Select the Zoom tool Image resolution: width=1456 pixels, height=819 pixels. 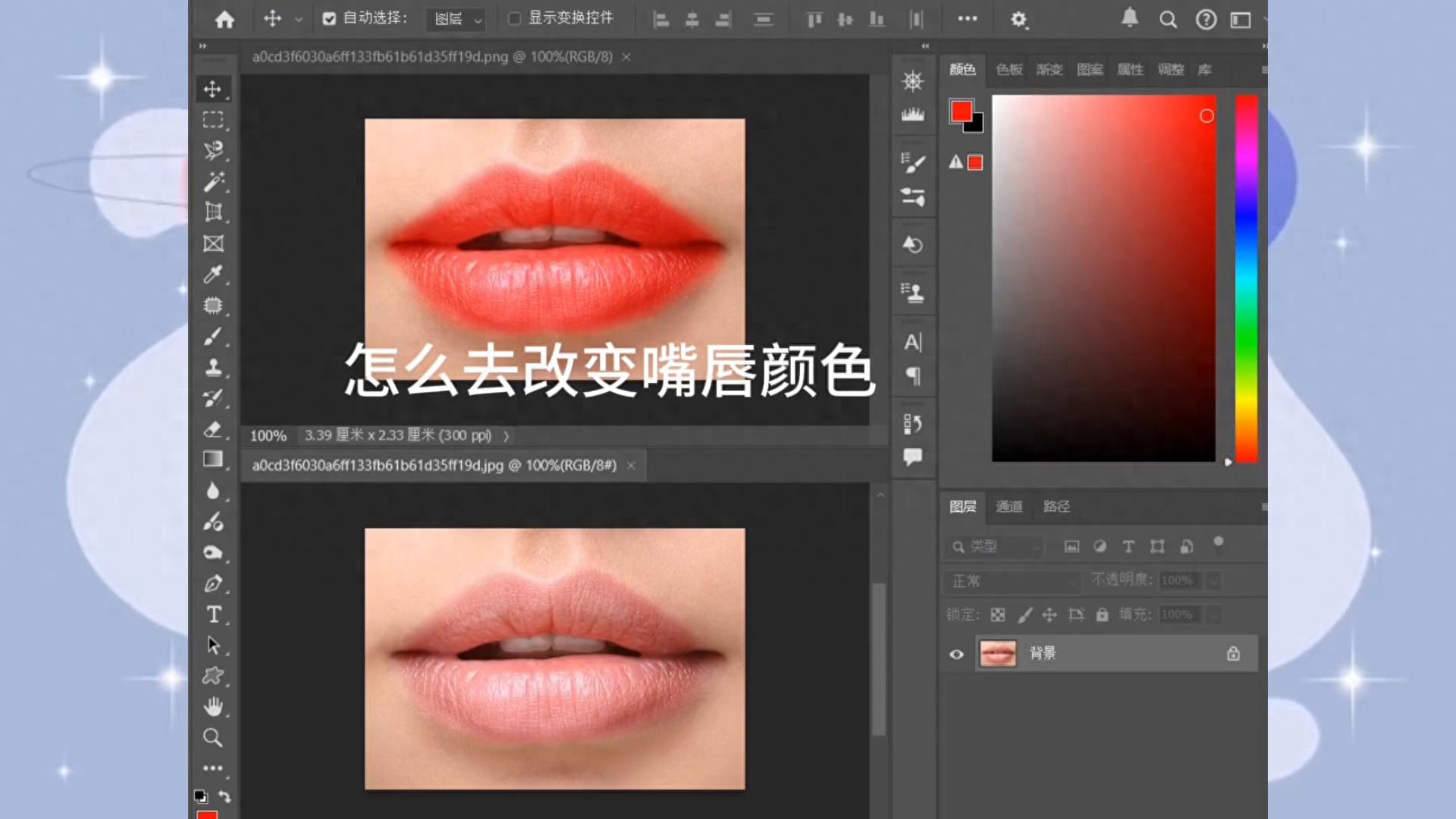click(213, 738)
